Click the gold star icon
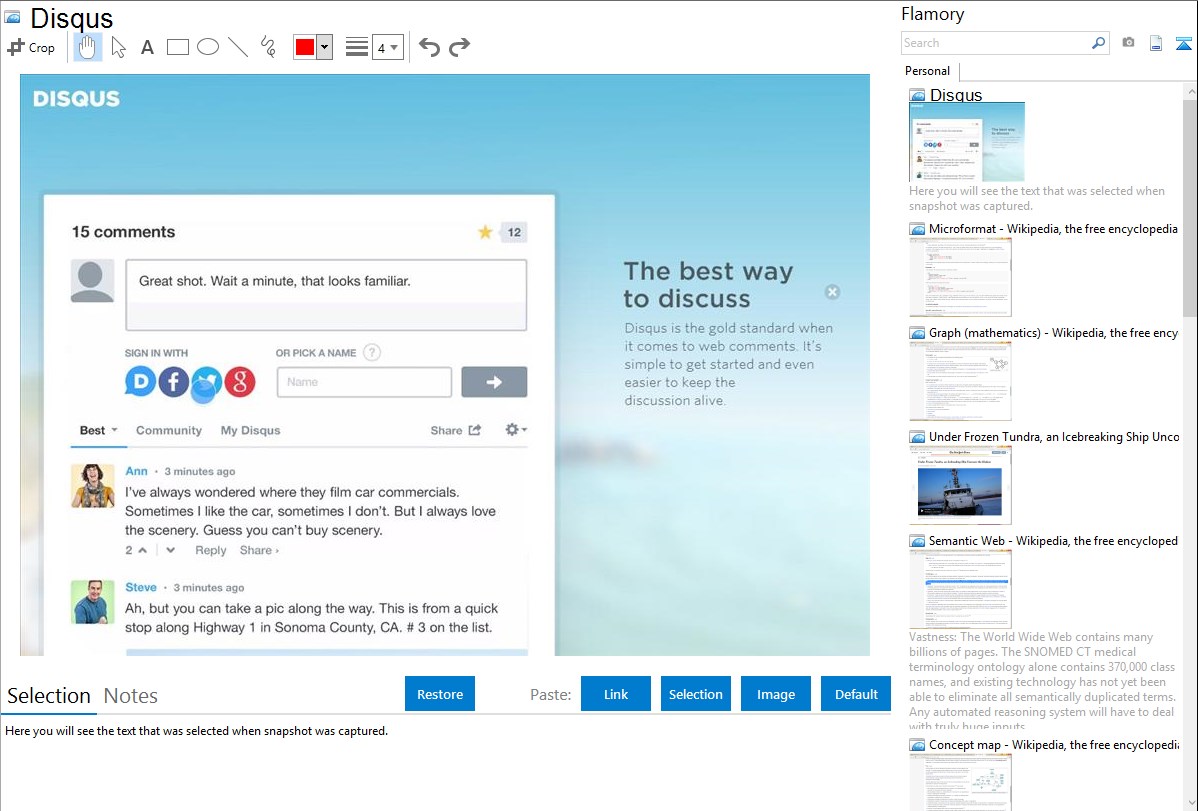 (x=485, y=232)
